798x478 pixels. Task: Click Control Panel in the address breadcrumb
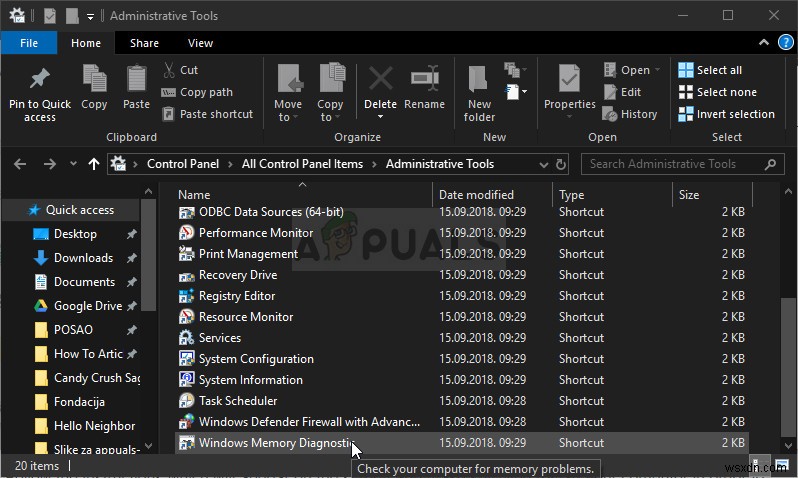pyautogui.click(x=183, y=164)
